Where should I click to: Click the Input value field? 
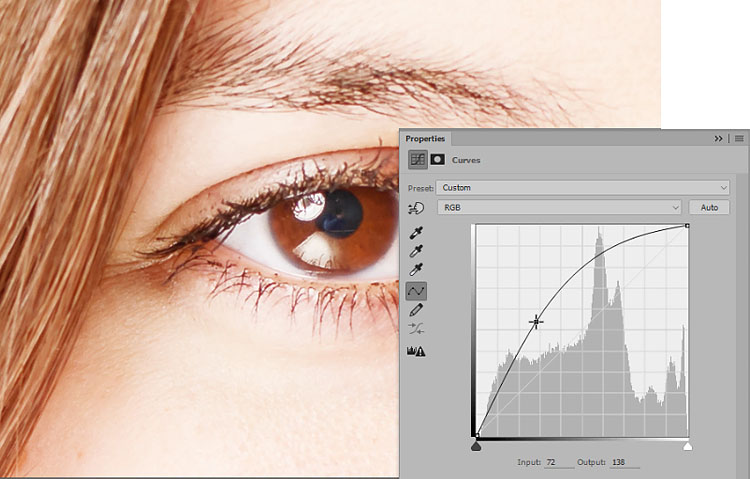(x=559, y=462)
